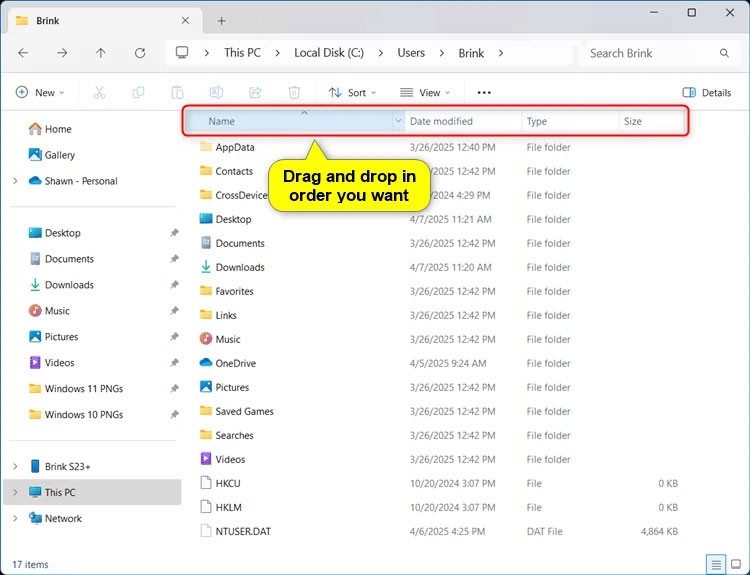Open a new tab with plus button
This screenshot has width=750, height=575.
tap(222, 21)
